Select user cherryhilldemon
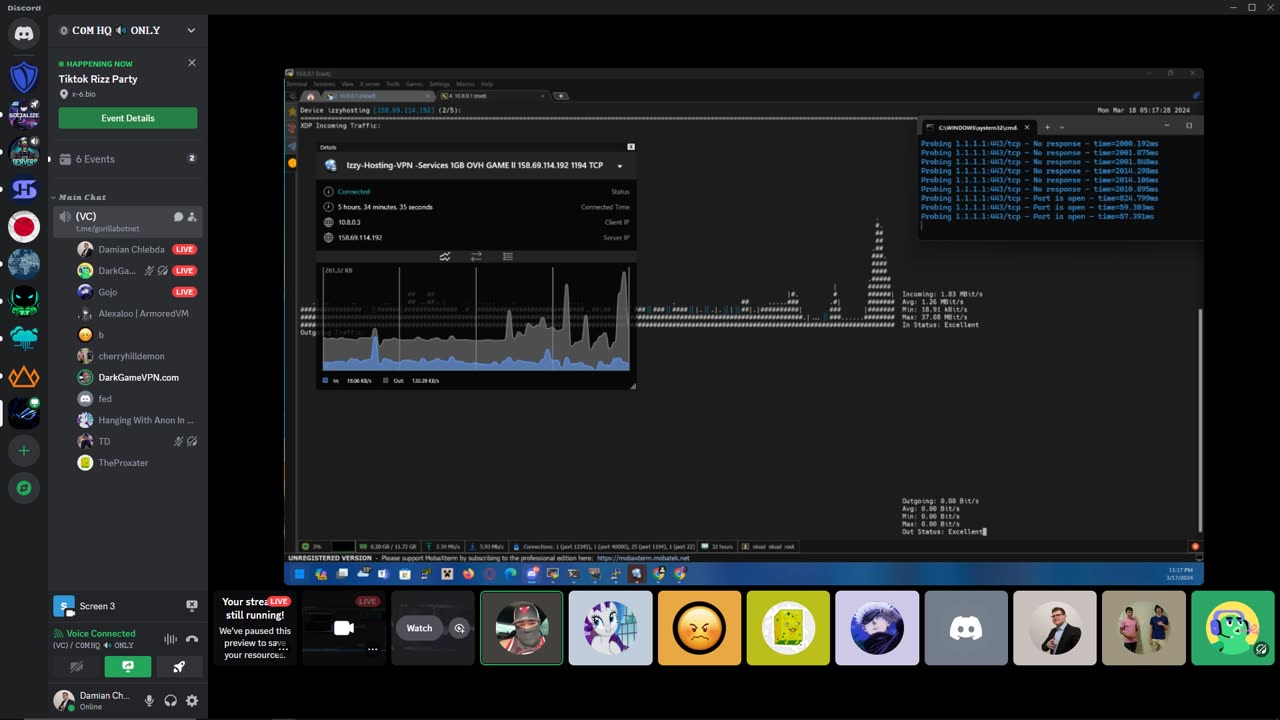 [x=136, y=356]
